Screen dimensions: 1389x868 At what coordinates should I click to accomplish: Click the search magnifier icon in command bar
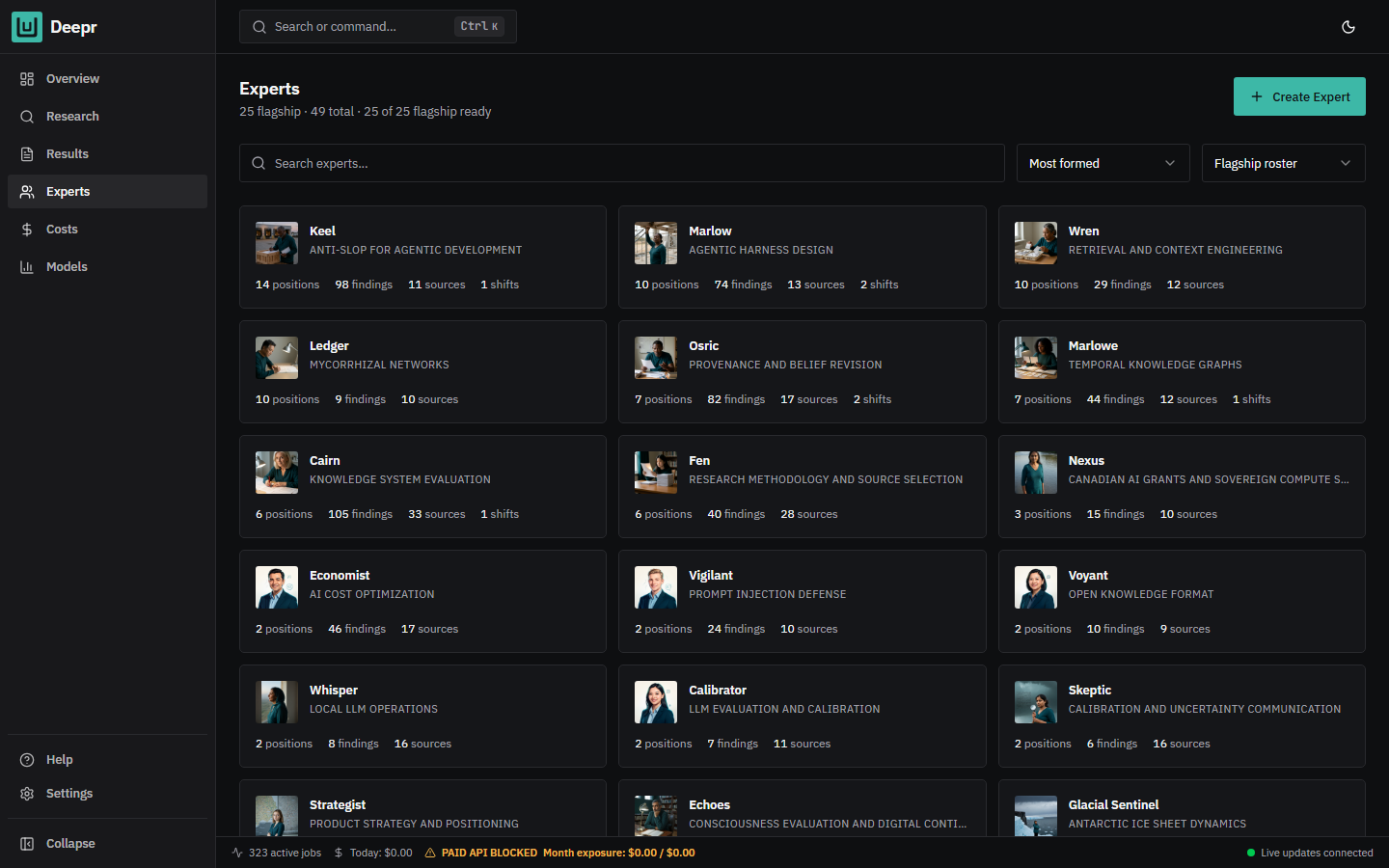tap(259, 27)
